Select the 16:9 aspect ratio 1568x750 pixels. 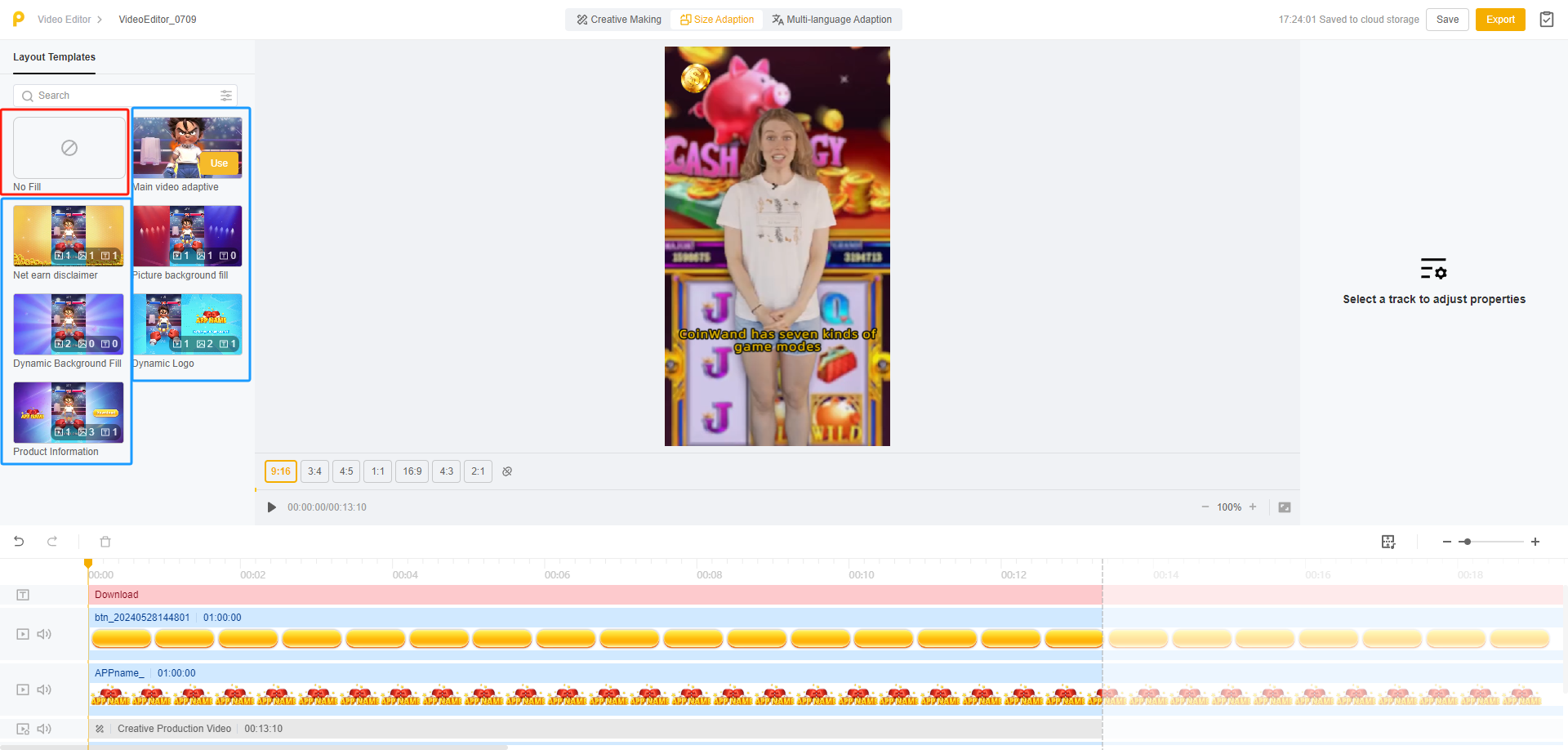[x=412, y=471]
